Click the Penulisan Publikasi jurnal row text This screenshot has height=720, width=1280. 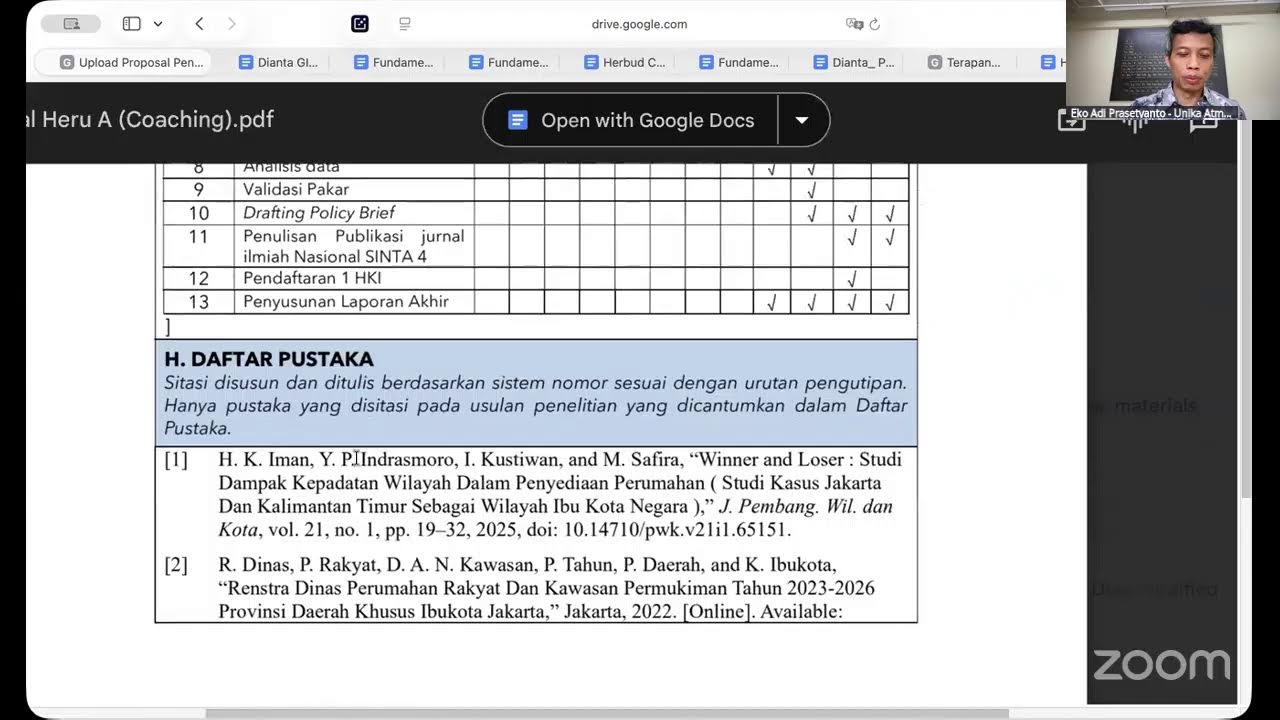[354, 246]
